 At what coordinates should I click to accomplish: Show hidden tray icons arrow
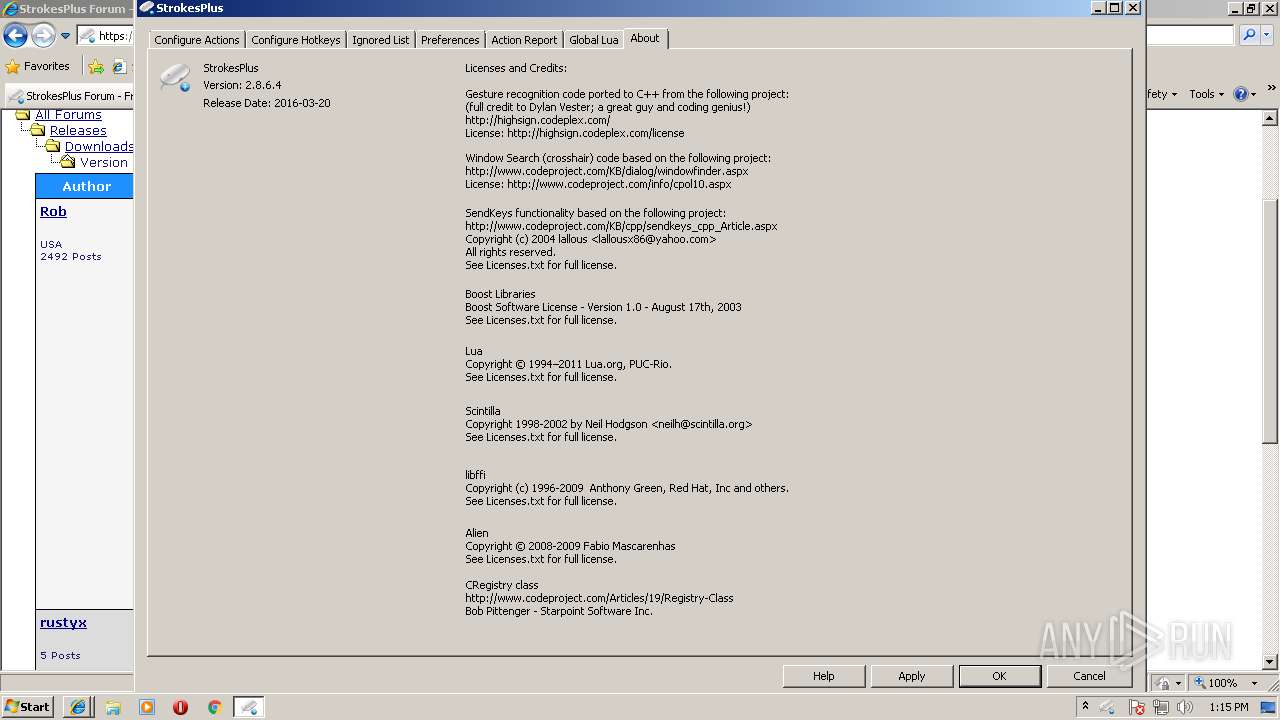click(1085, 707)
